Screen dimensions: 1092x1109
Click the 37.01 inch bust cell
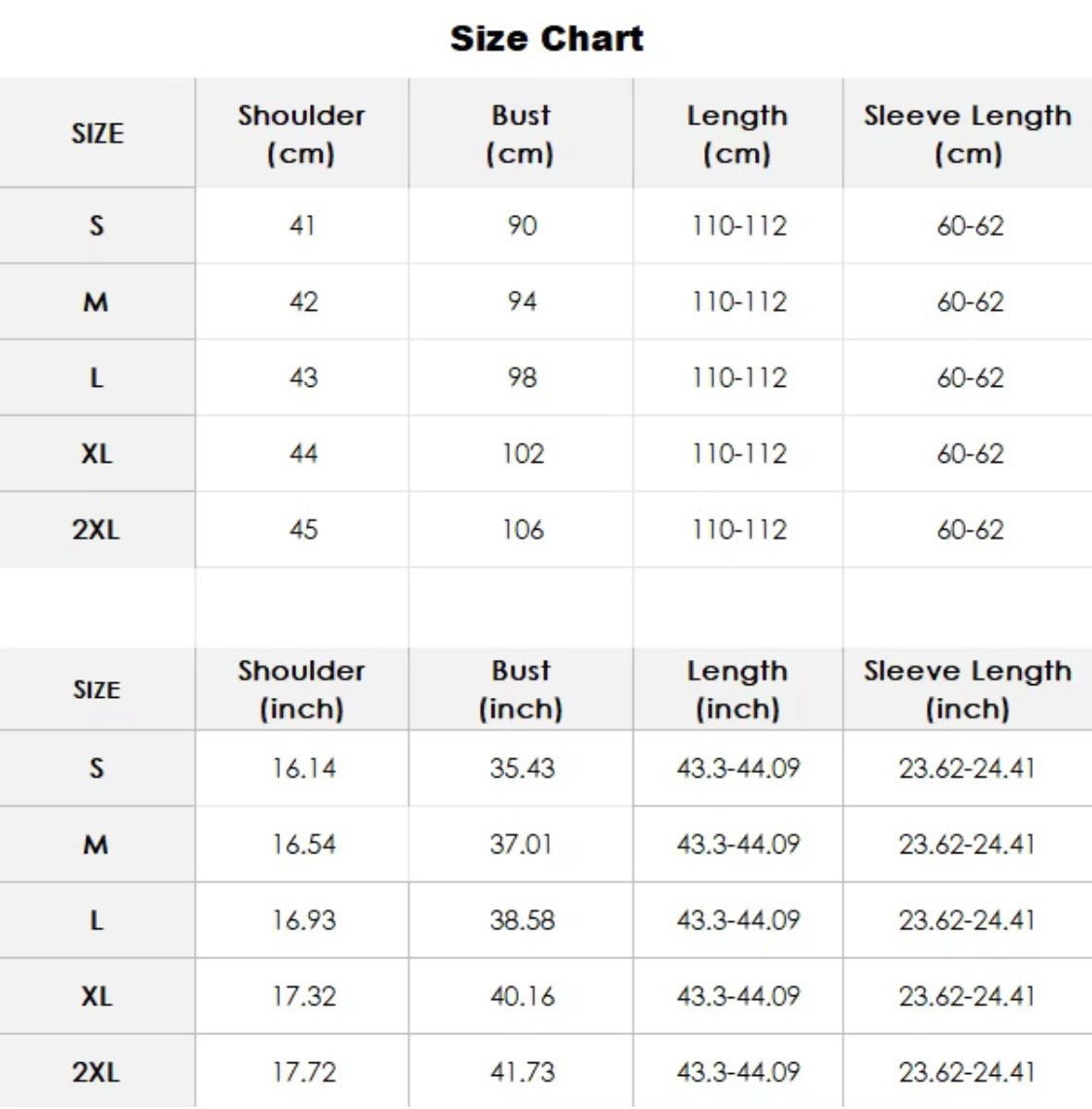pos(522,844)
